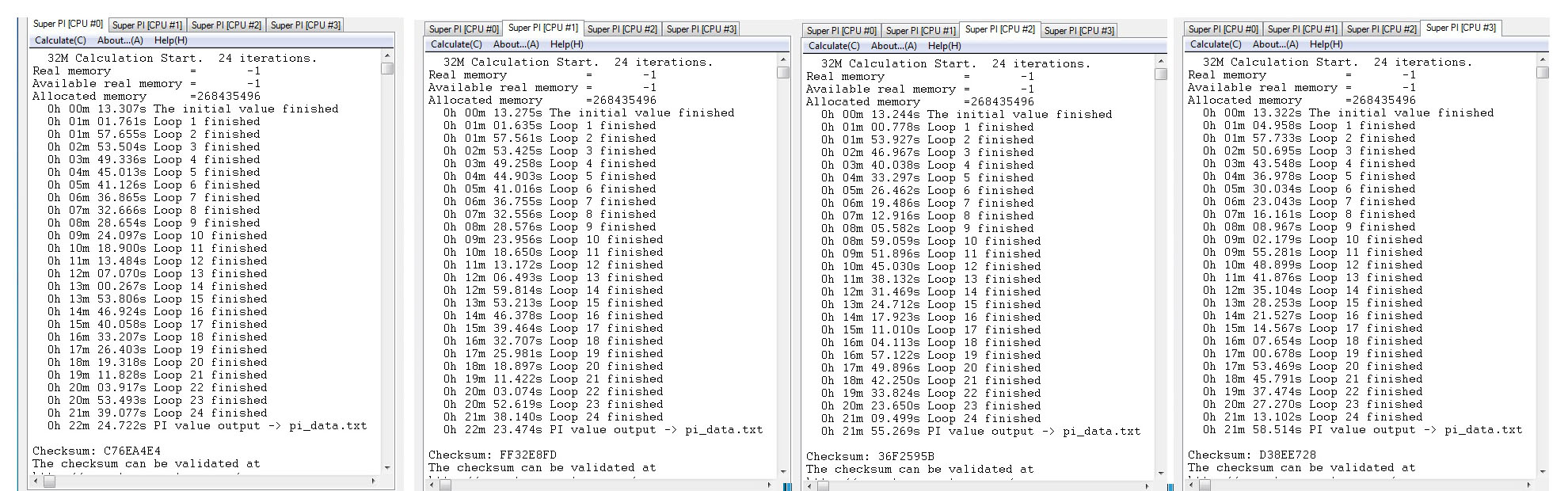Click horizontal scroll-right arrow in CPU #2 window
This screenshot has width=1568, height=491.
click(1147, 485)
